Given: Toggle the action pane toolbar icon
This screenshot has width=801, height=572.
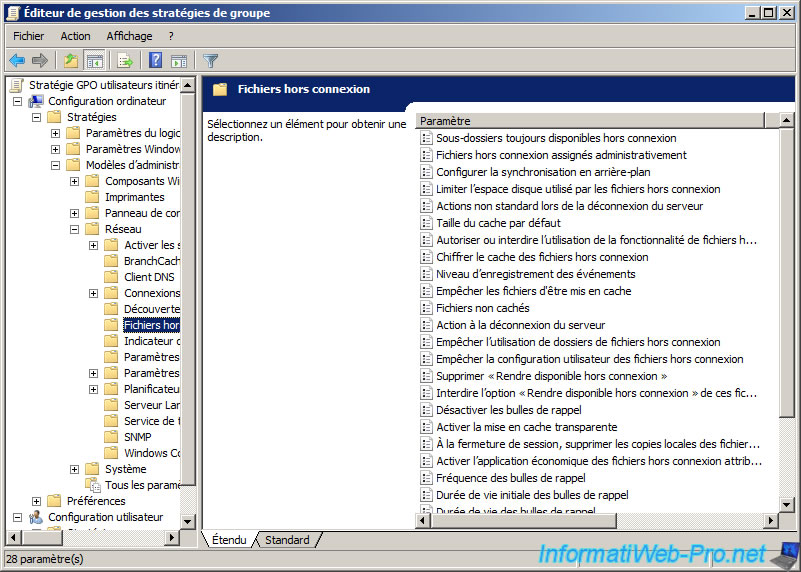Looking at the screenshot, I should (179, 61).
